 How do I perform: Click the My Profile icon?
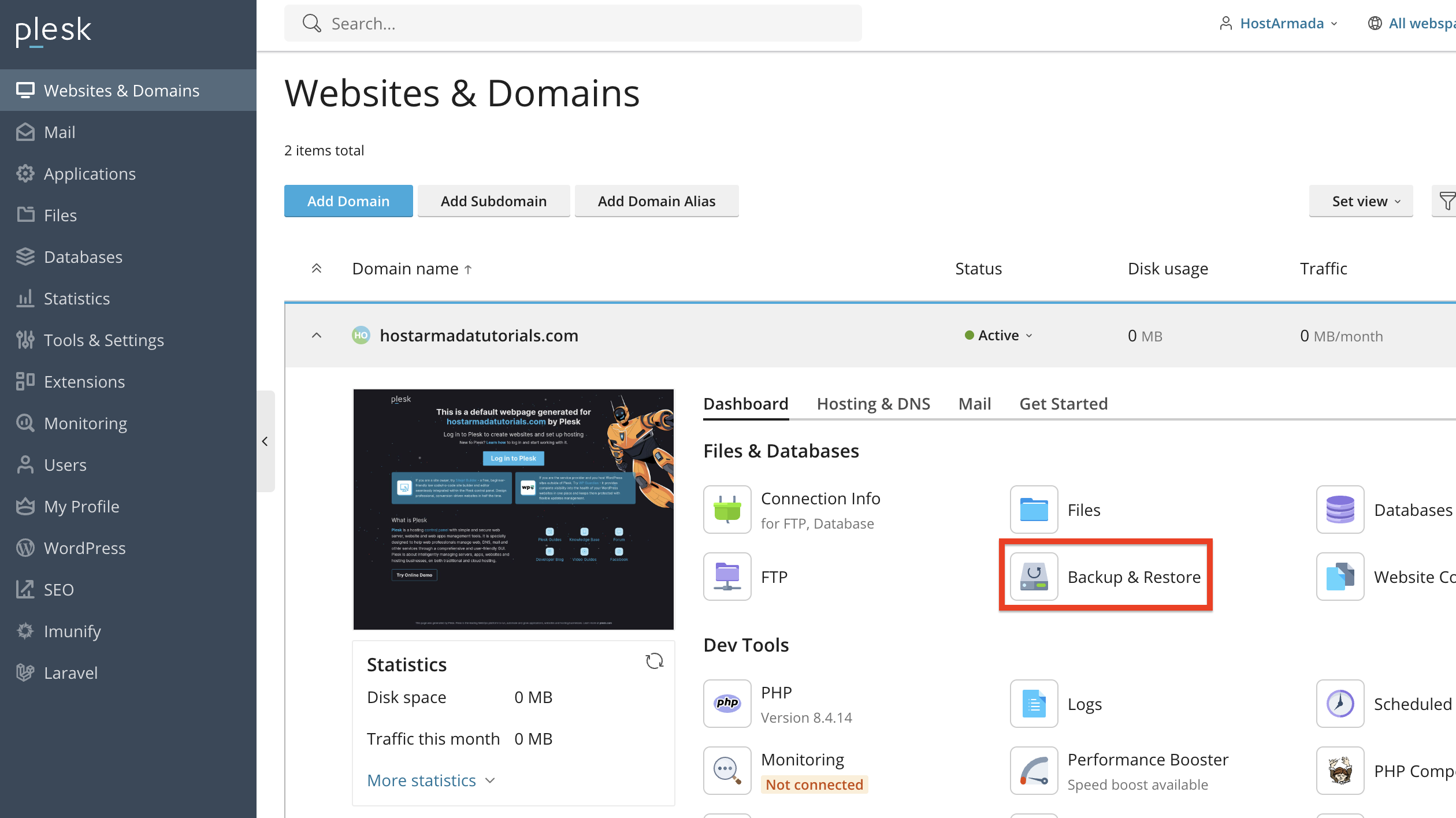pyautogui.click(x=25, y=506)
